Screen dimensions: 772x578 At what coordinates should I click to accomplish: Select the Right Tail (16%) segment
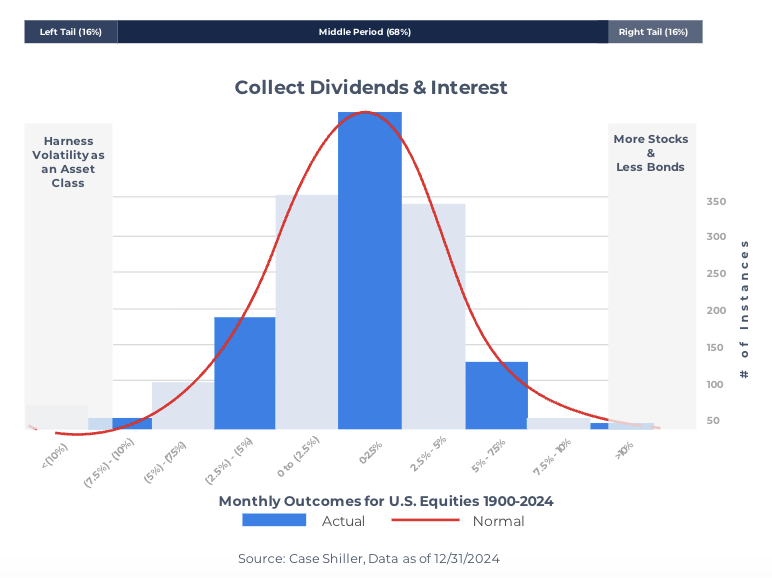pyautogui.click(x=653, y=32)
